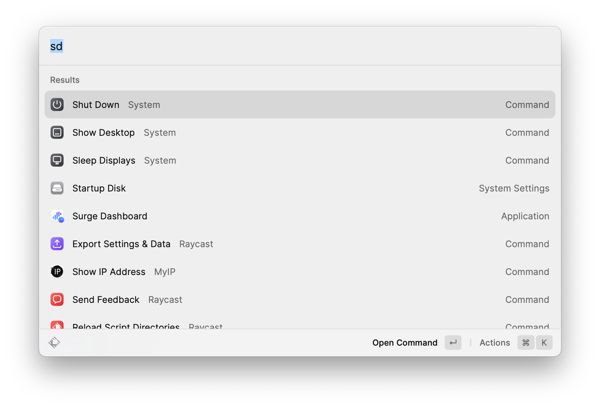Image resolution: width=600 pixels, height=408 pixels.
Task: Click the Raycast logo in the bottom bar
Action: (54, 343)
